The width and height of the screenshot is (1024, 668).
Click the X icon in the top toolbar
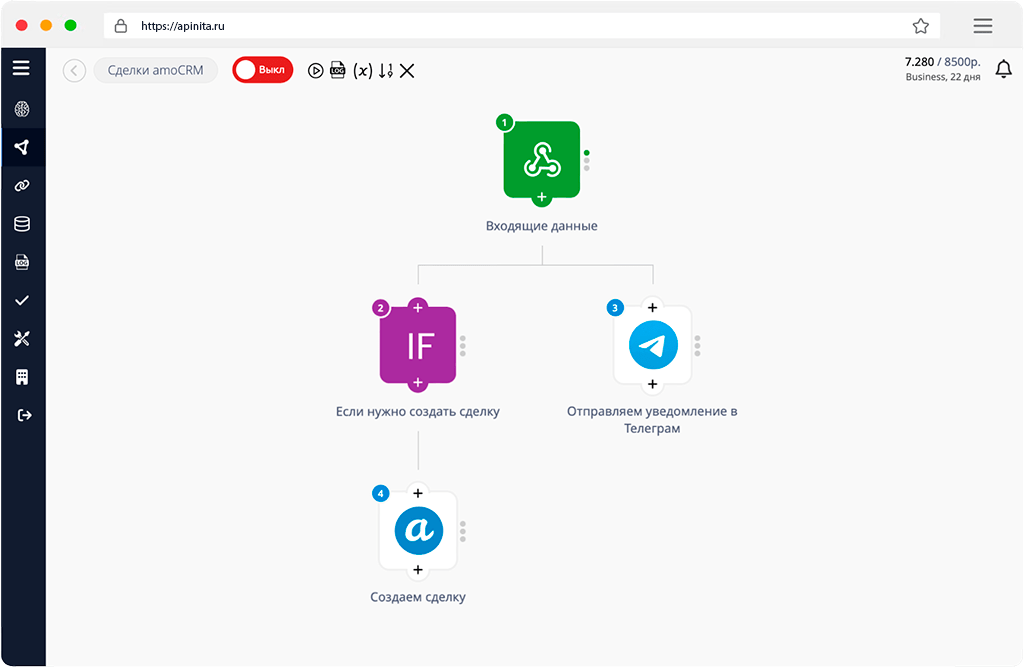coord(407,71)
